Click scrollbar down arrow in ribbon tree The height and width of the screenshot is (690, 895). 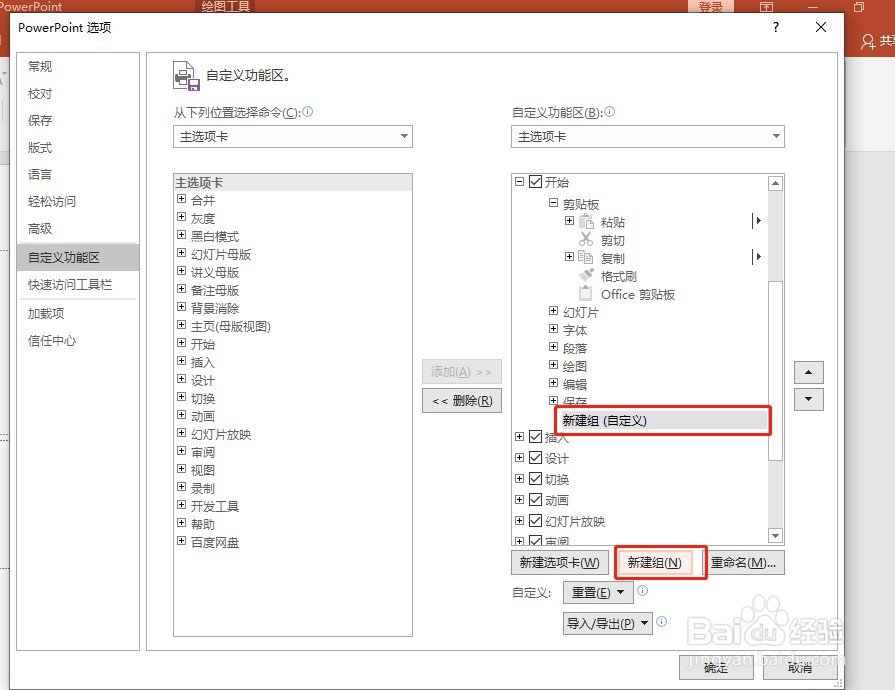pyautogui.click(x=775, y=535)
